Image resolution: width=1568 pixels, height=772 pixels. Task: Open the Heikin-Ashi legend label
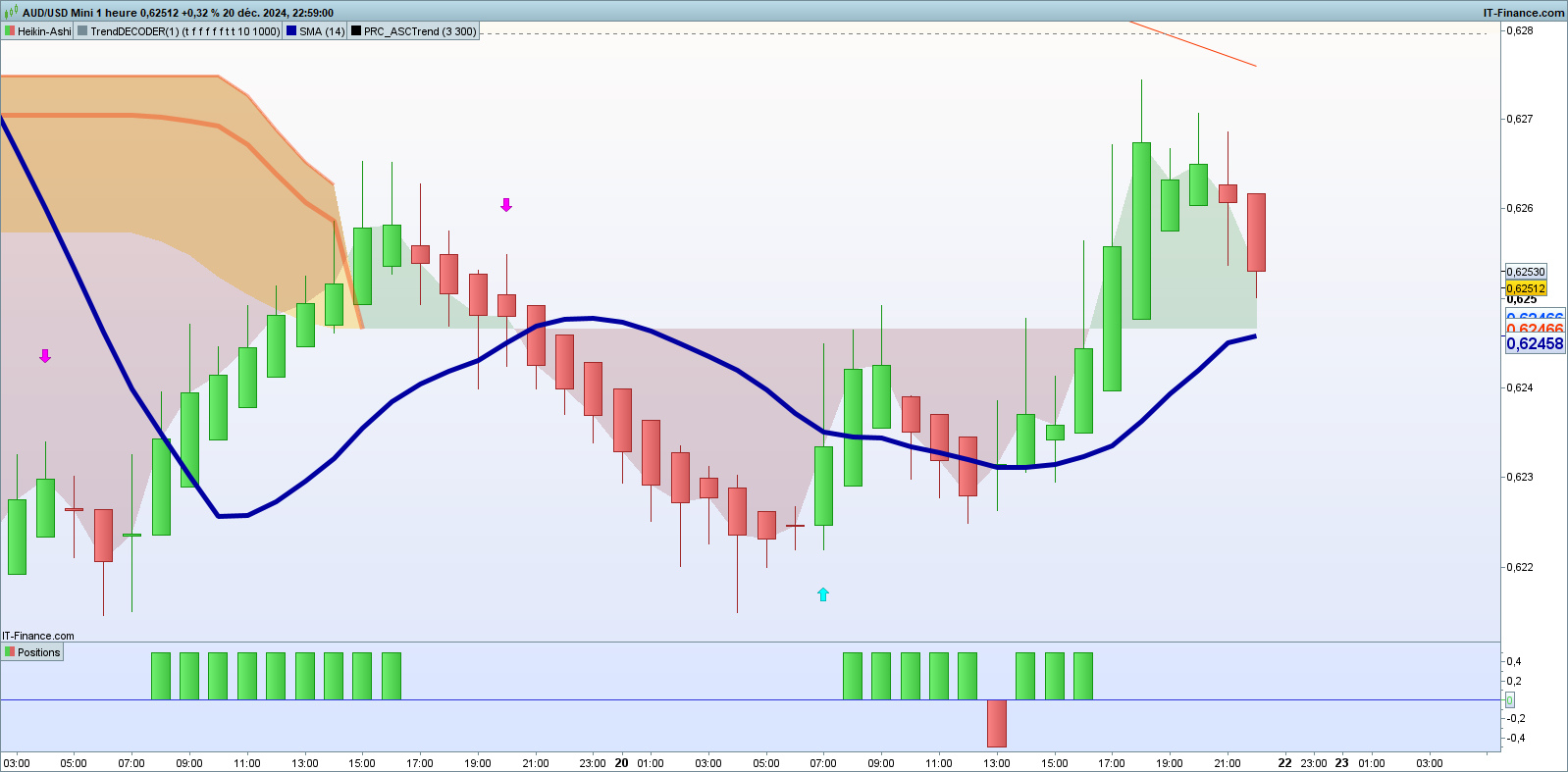click(x=44, y=31)
